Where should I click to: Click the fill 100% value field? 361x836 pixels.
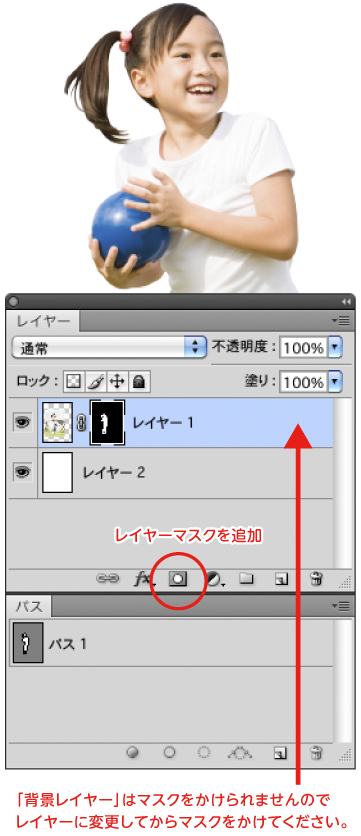click(304, 382)
